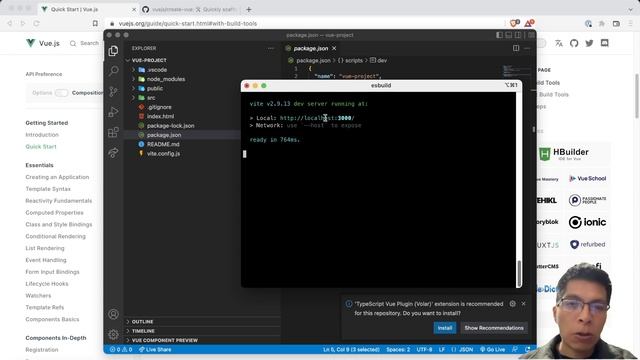Switch to the GitHub create-vue browser tab
640x360 pixels.
pos(189,9)
